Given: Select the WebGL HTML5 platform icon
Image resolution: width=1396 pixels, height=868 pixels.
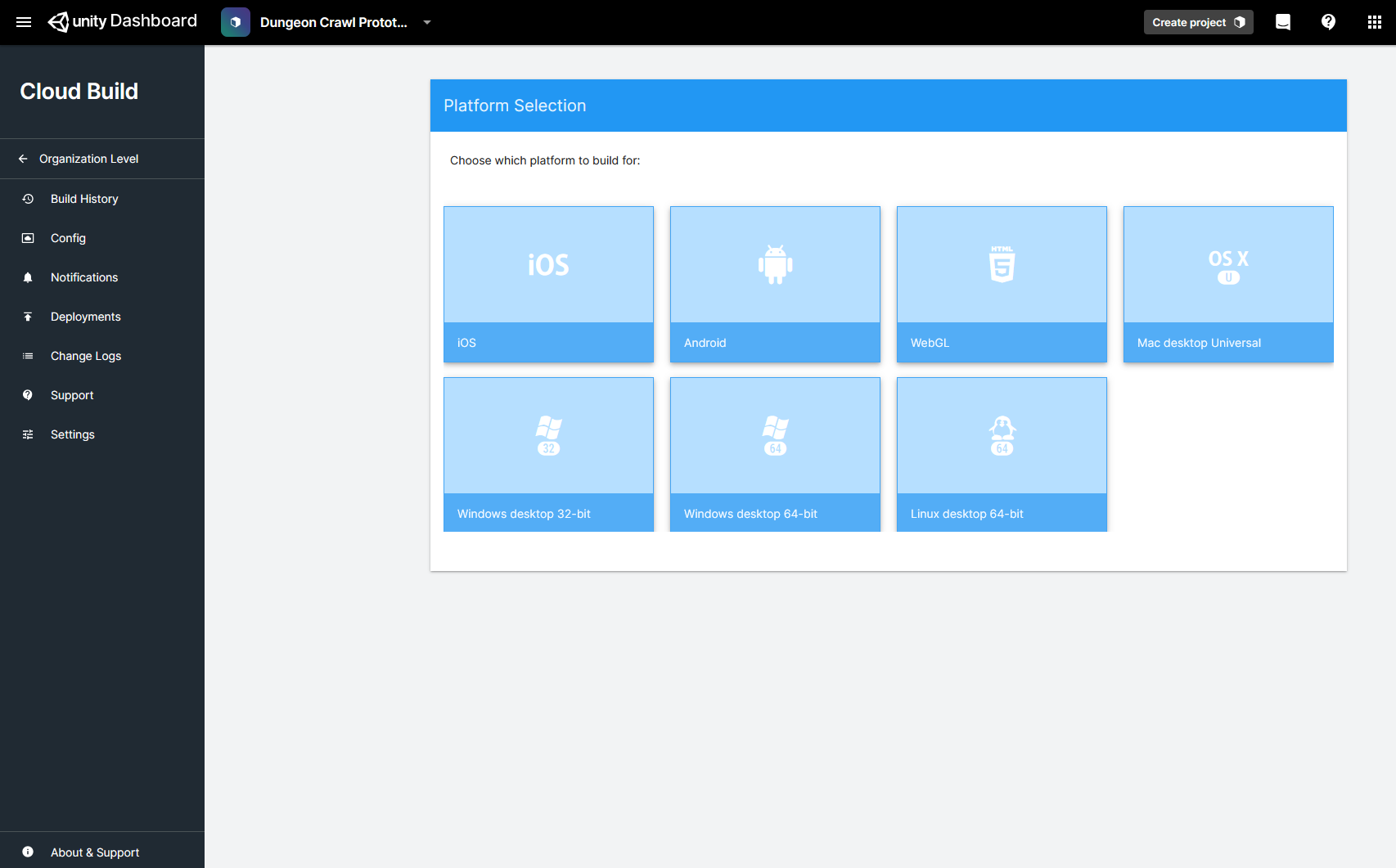Looking at the screenshot, I should click(x=1002, y=264).
